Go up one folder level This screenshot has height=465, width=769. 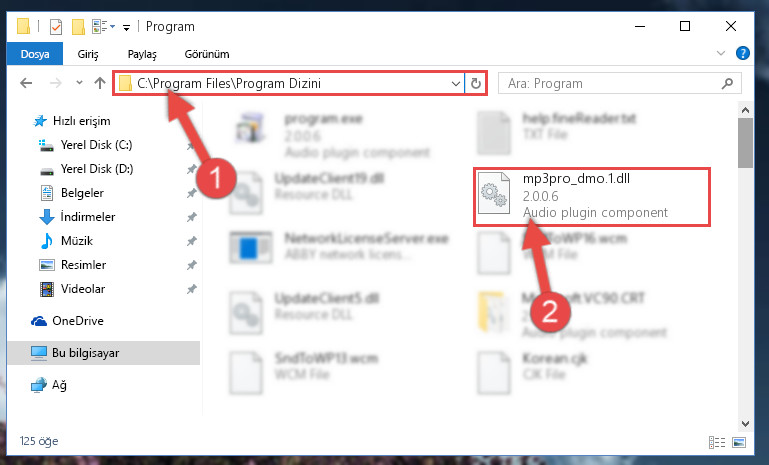point(100,83)
